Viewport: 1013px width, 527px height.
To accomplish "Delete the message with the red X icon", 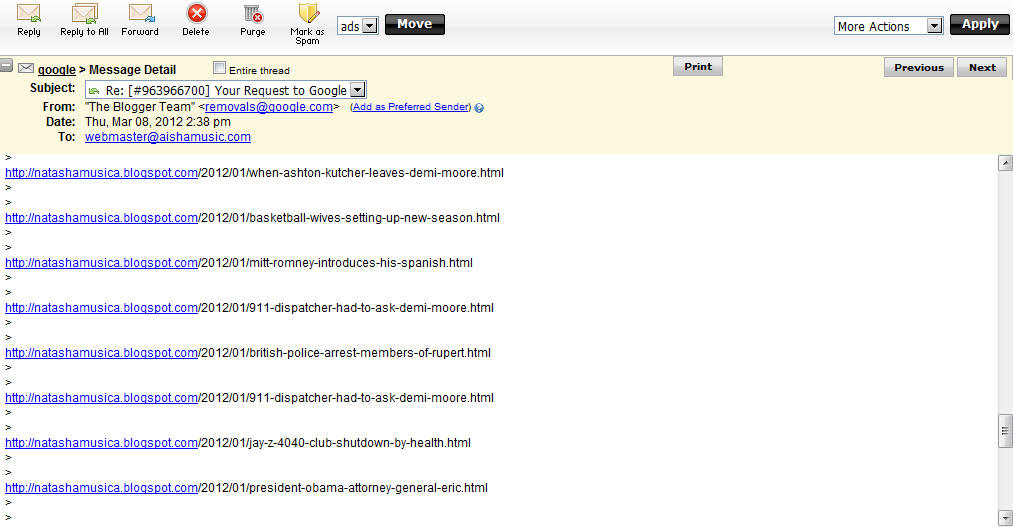I will coord(196,13).
